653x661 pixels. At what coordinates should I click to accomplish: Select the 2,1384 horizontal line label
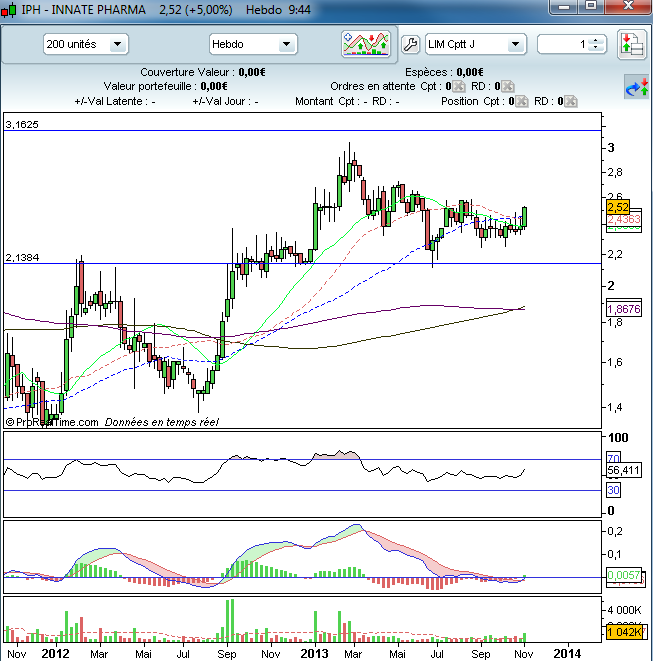(22, 258)
